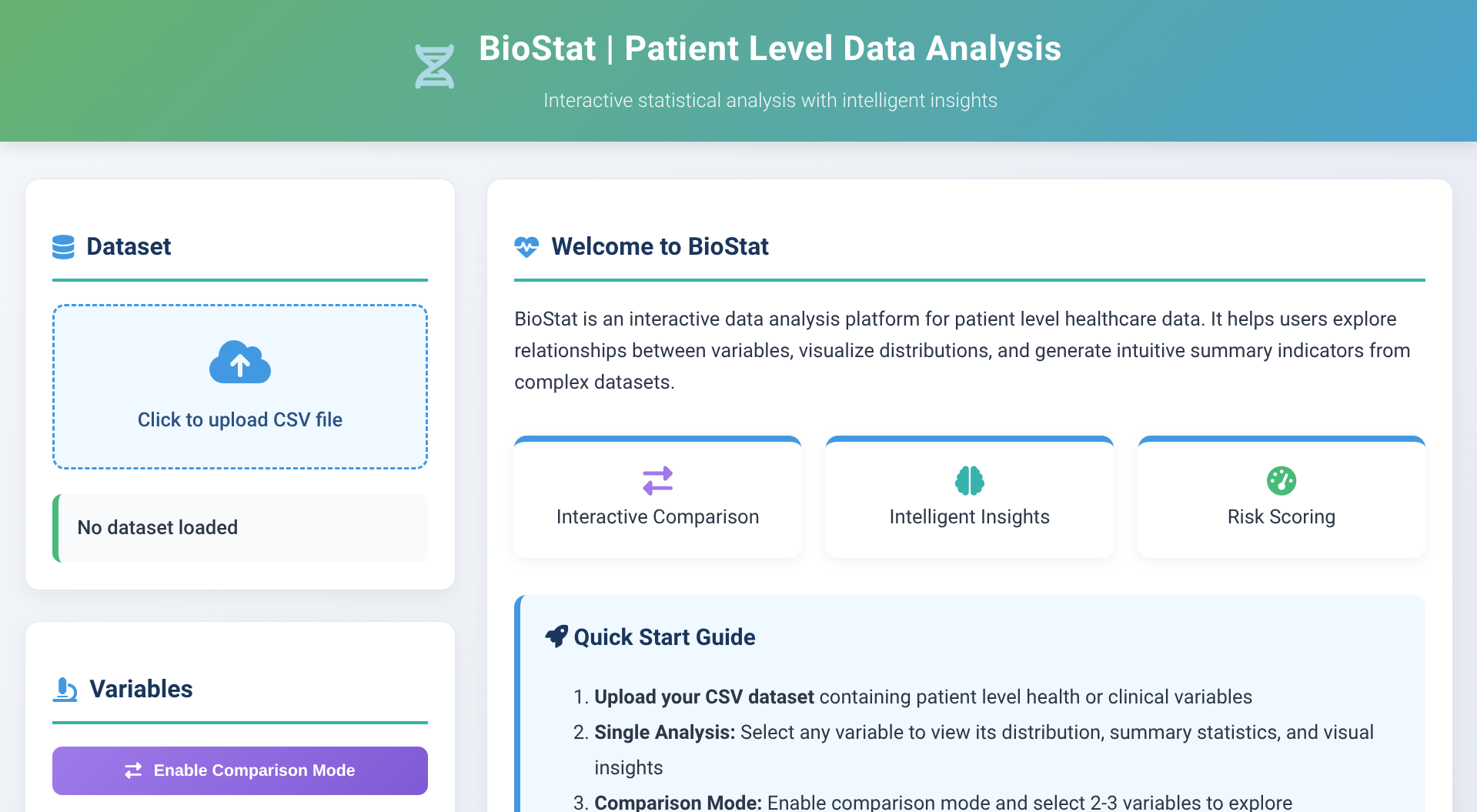Click the database icon beside Dataset
Viewport: 1477px width, 812px height.
click(x=63, y=247)
